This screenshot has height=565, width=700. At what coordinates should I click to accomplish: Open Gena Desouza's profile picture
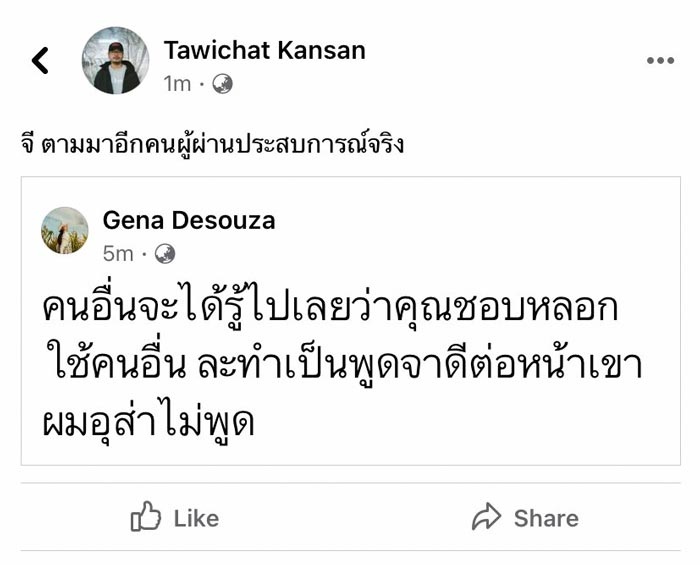(x=65, y=230)
